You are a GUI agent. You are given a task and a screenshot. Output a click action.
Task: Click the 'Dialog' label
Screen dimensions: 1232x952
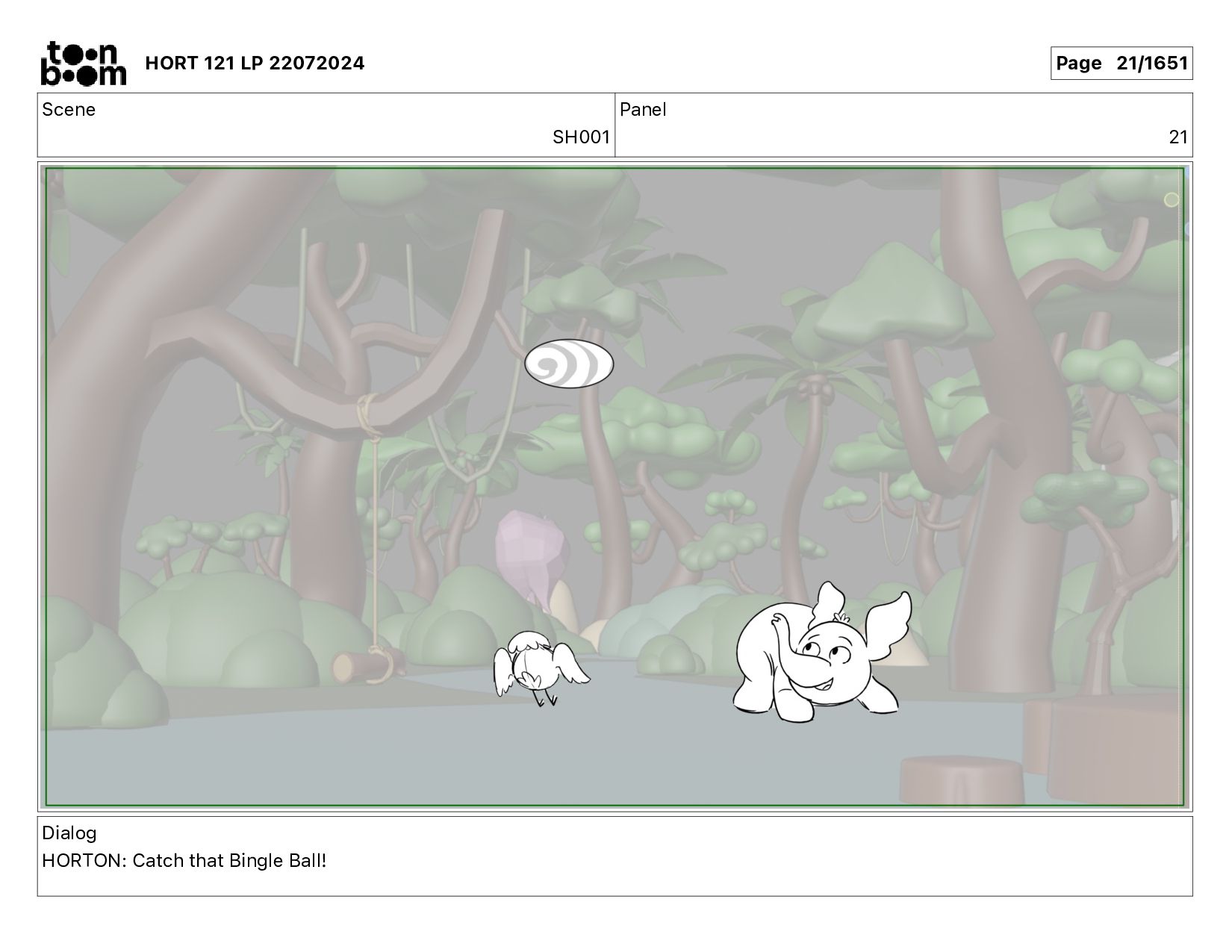(x=69, y=833)
